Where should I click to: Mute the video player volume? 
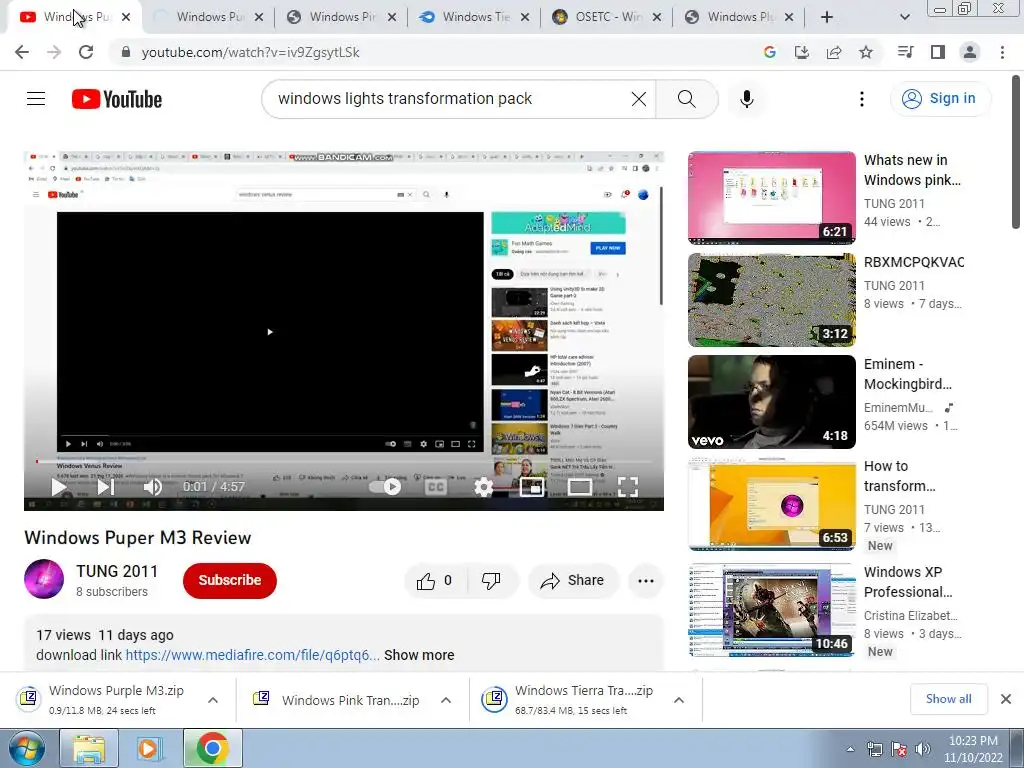point(153,487)
